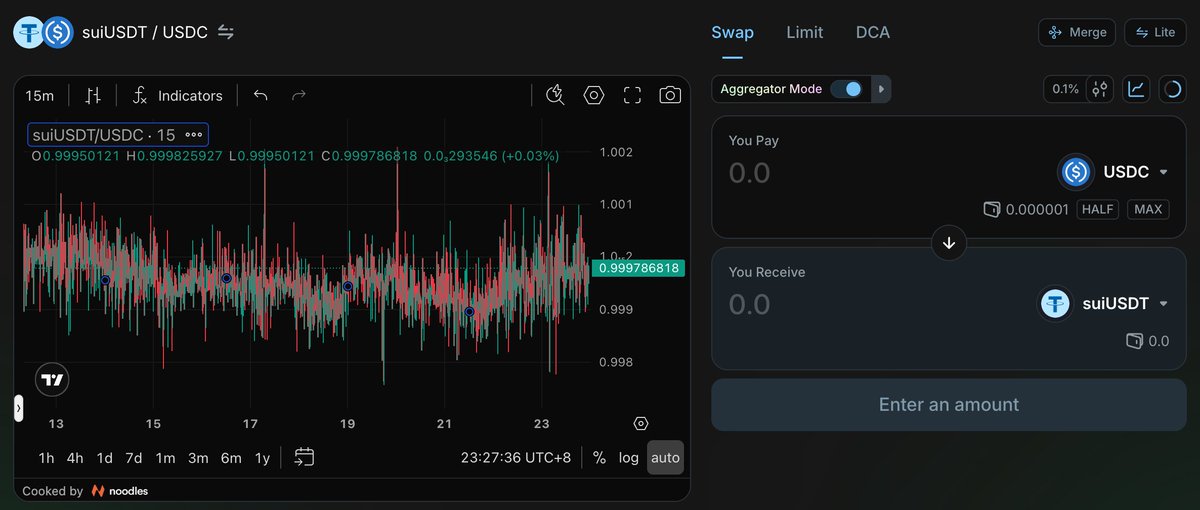Take a chart snapshot with the camera icon
This screenshot has height=510, width=1200.
coord(670,95)
